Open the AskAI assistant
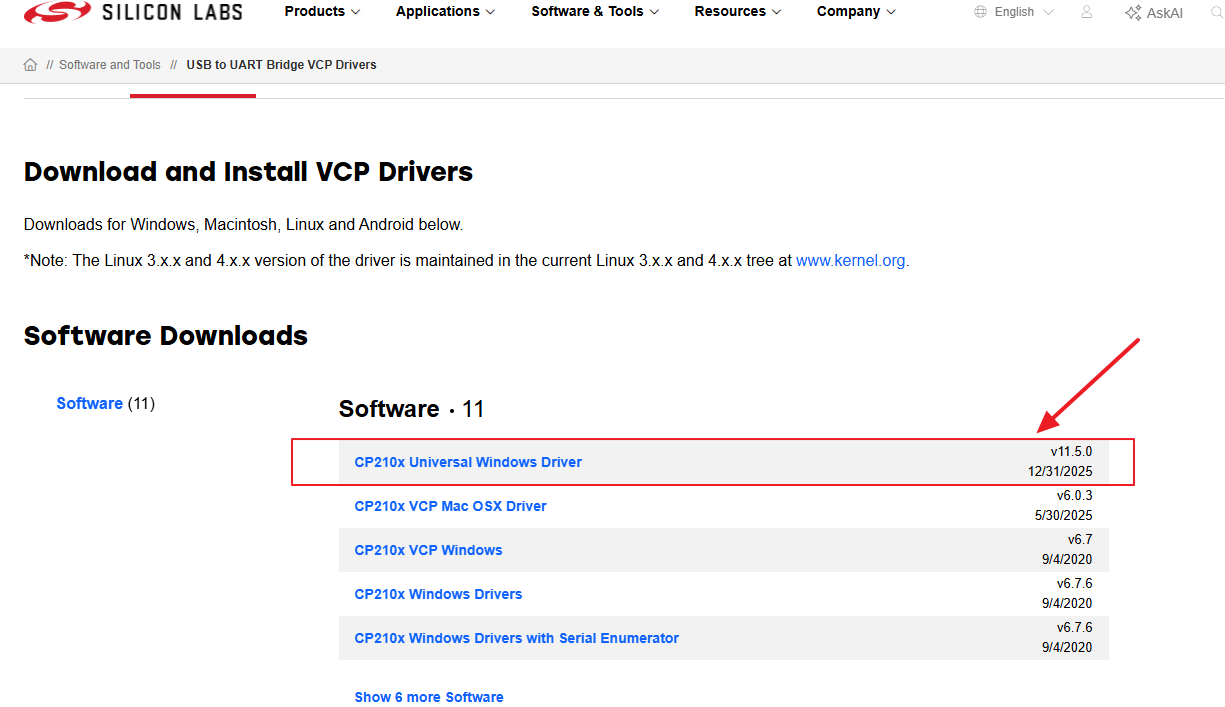 [1154, 13]
